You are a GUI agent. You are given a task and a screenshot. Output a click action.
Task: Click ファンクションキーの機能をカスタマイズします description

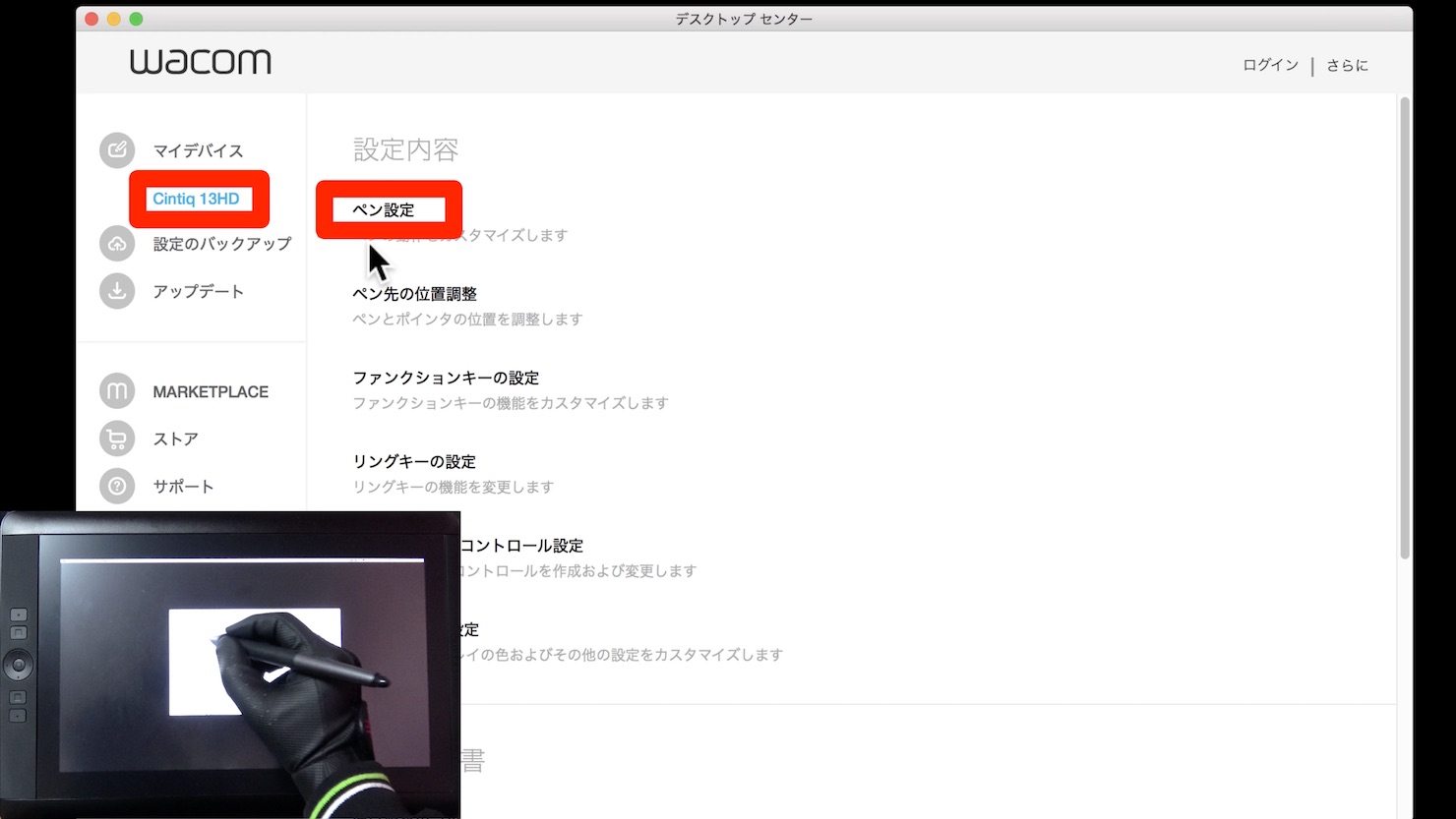pyautogui.click(x=511, y=403)
